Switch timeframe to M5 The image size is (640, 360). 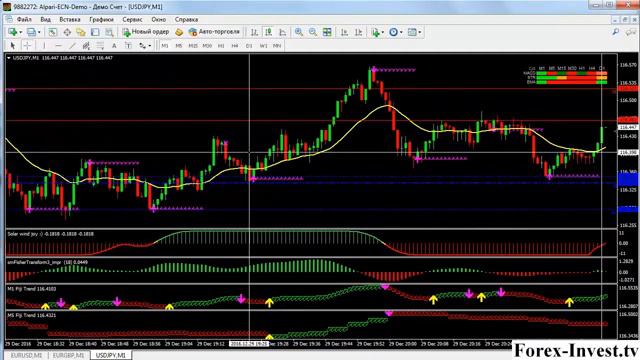(x=179, y=46)
